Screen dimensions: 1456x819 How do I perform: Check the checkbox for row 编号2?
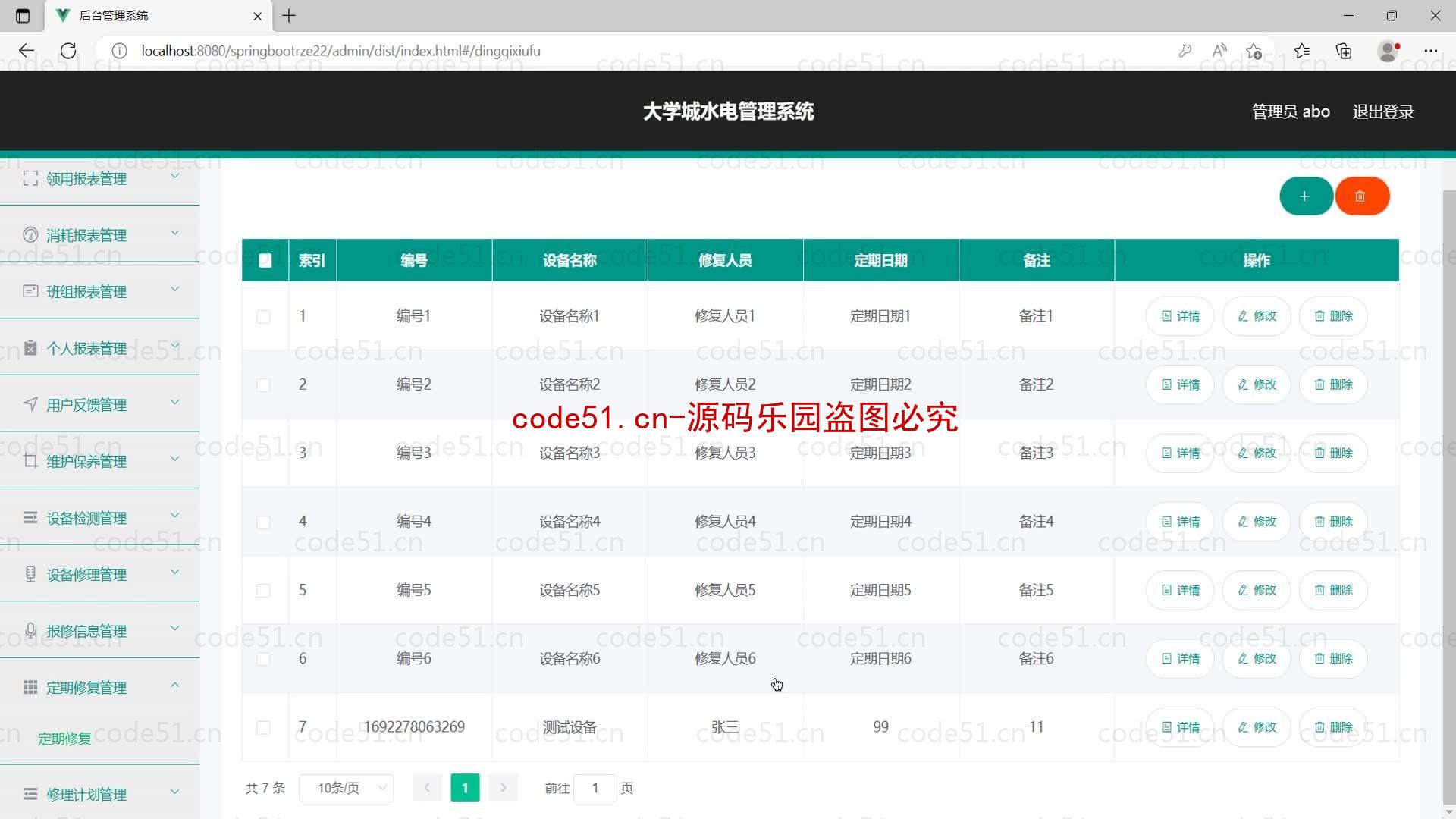tap(263, 384)
